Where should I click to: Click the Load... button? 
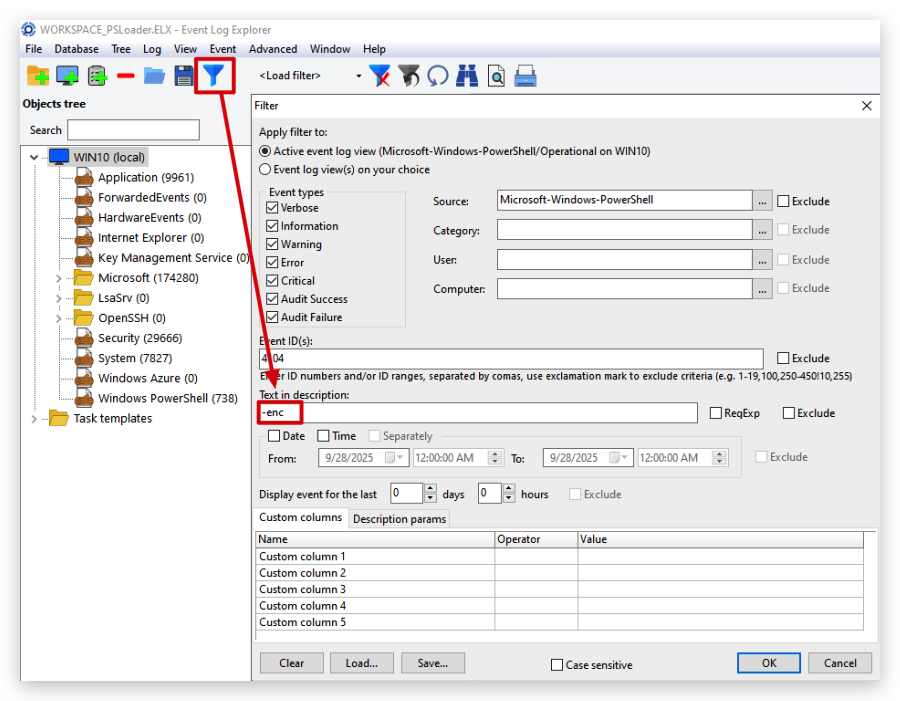tap(362, 663)
